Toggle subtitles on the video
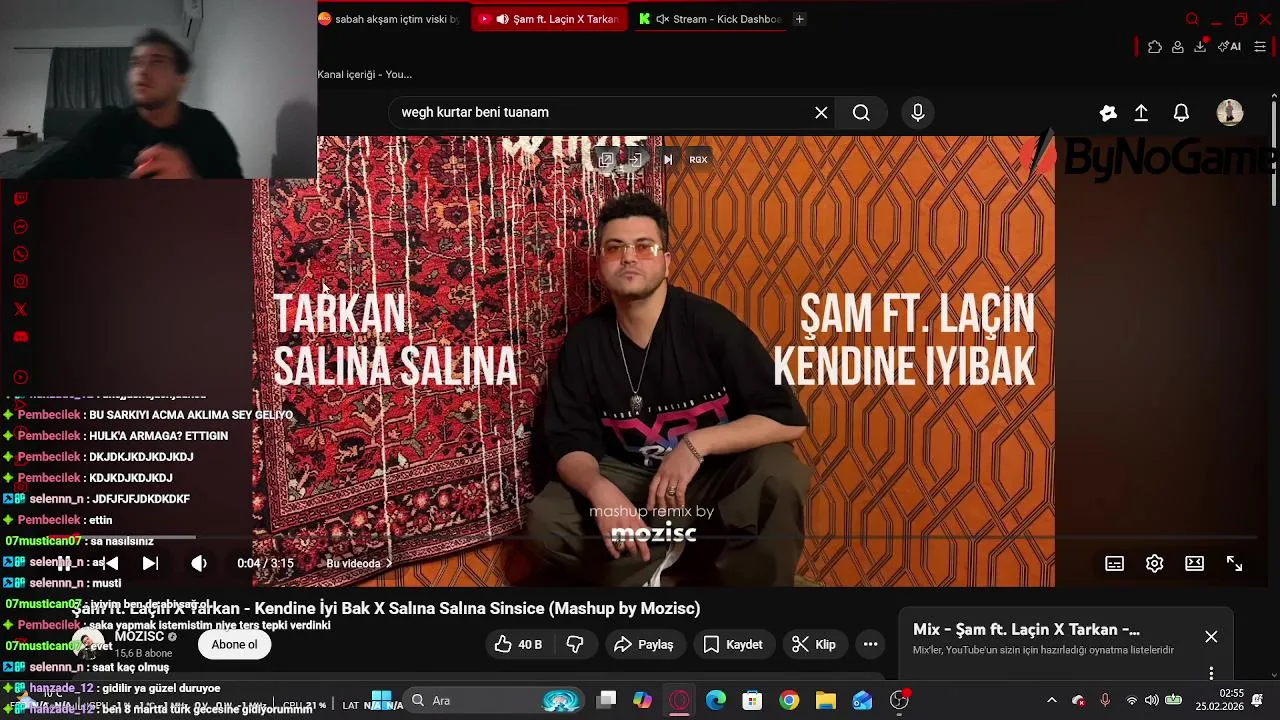This screenshot has height=720, width=1280. pos(1114,564)
